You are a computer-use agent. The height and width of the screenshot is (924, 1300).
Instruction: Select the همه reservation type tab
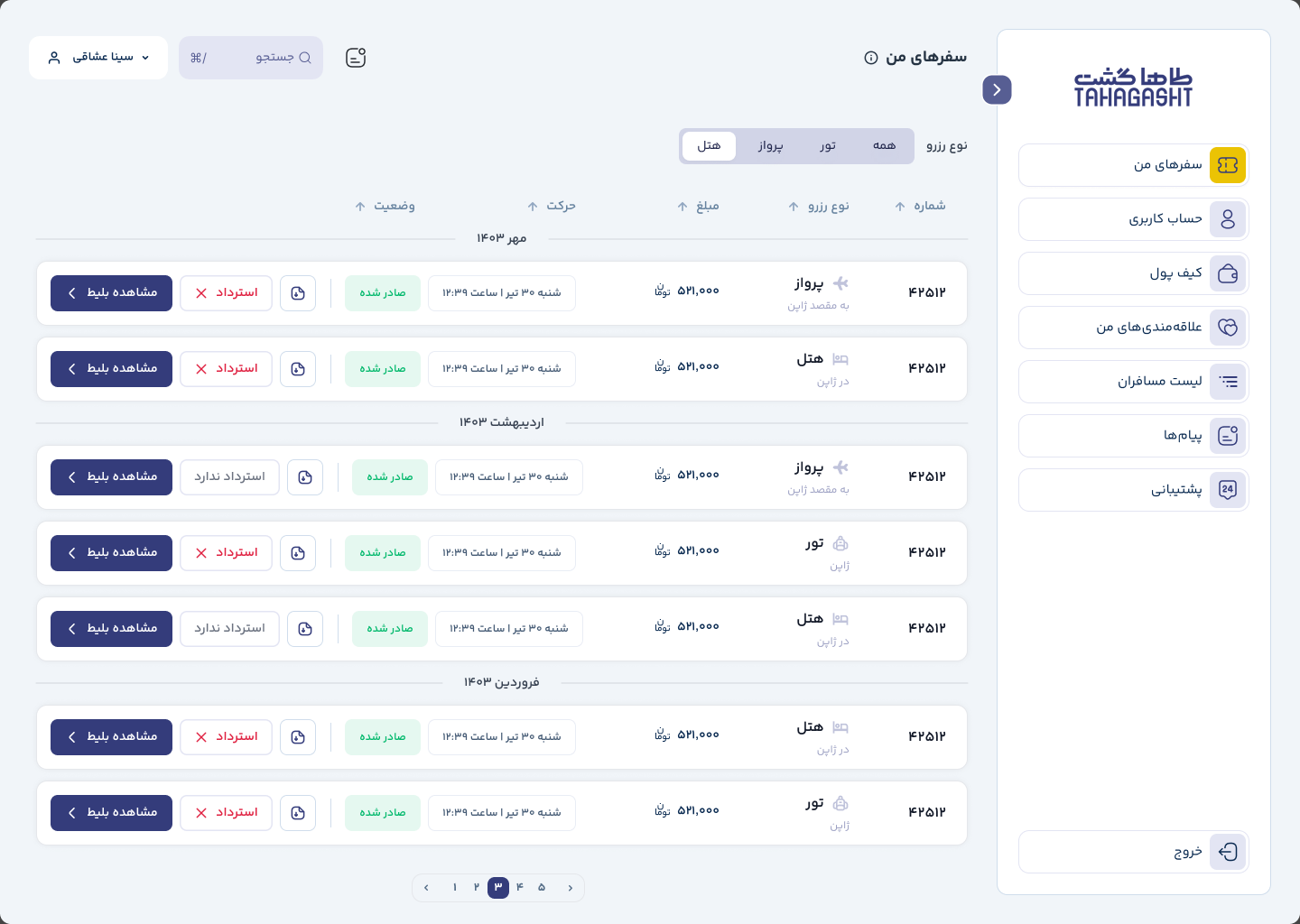coord(885,146)
